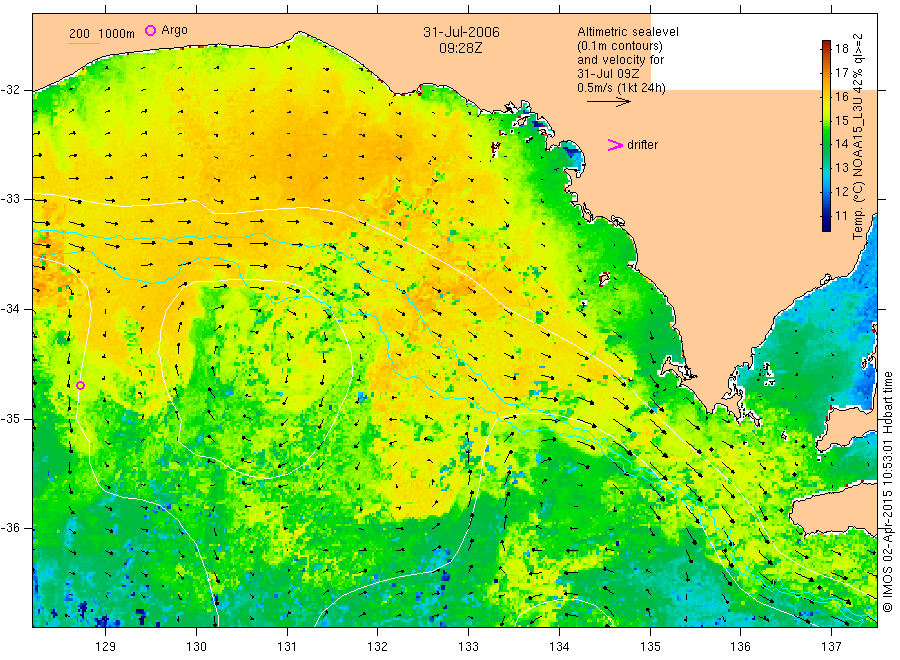Image resolution: width=900 pixels, height=660 pixels.
Task: Click the magenta Argo circle in the legend
Action: coord(150,30)
